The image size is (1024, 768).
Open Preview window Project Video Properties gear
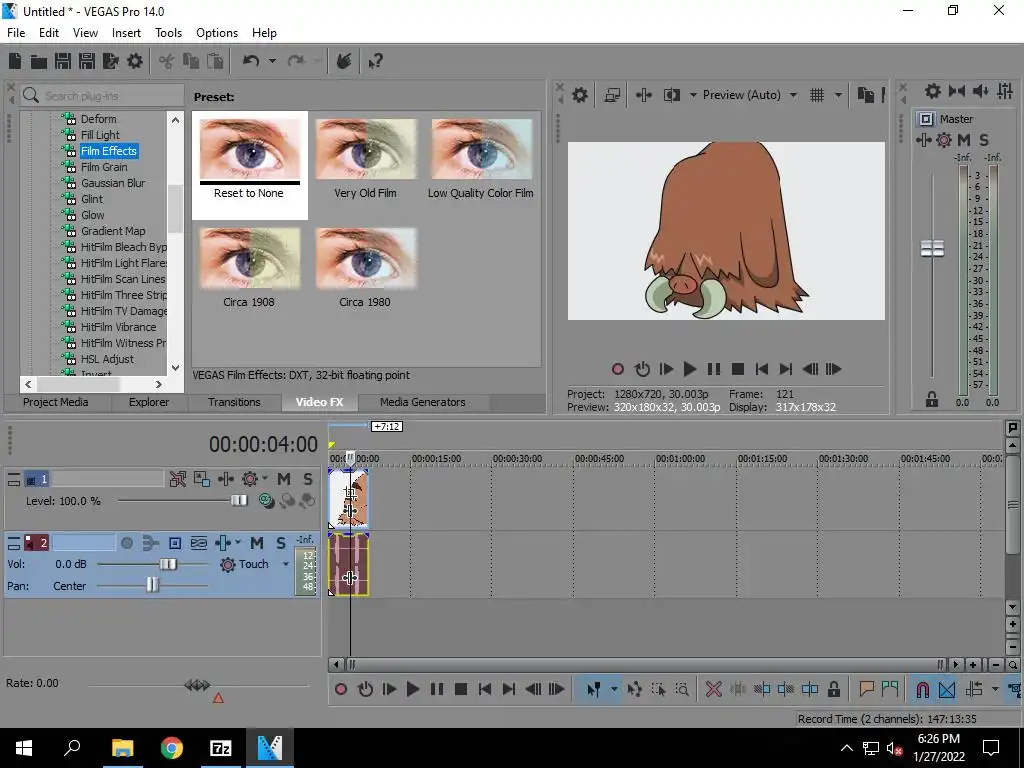(x=579, y=95)
